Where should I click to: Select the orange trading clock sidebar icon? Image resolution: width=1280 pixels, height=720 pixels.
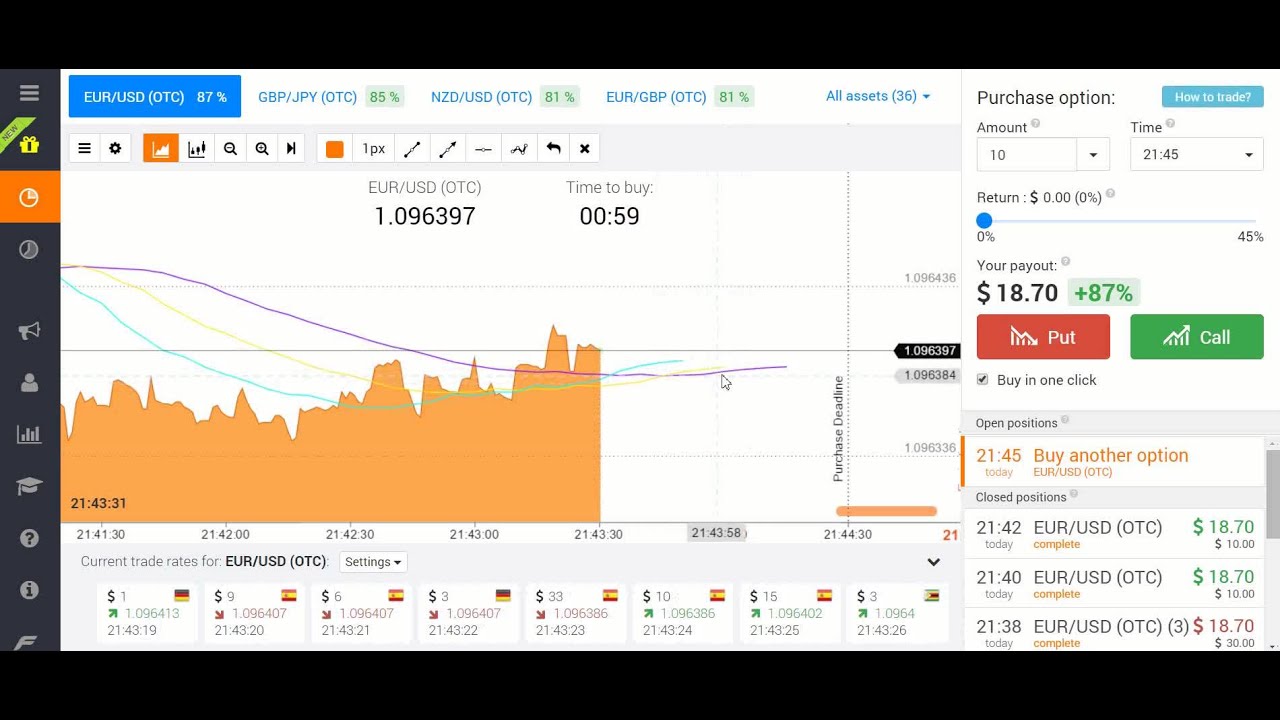(x=30, y=197)
